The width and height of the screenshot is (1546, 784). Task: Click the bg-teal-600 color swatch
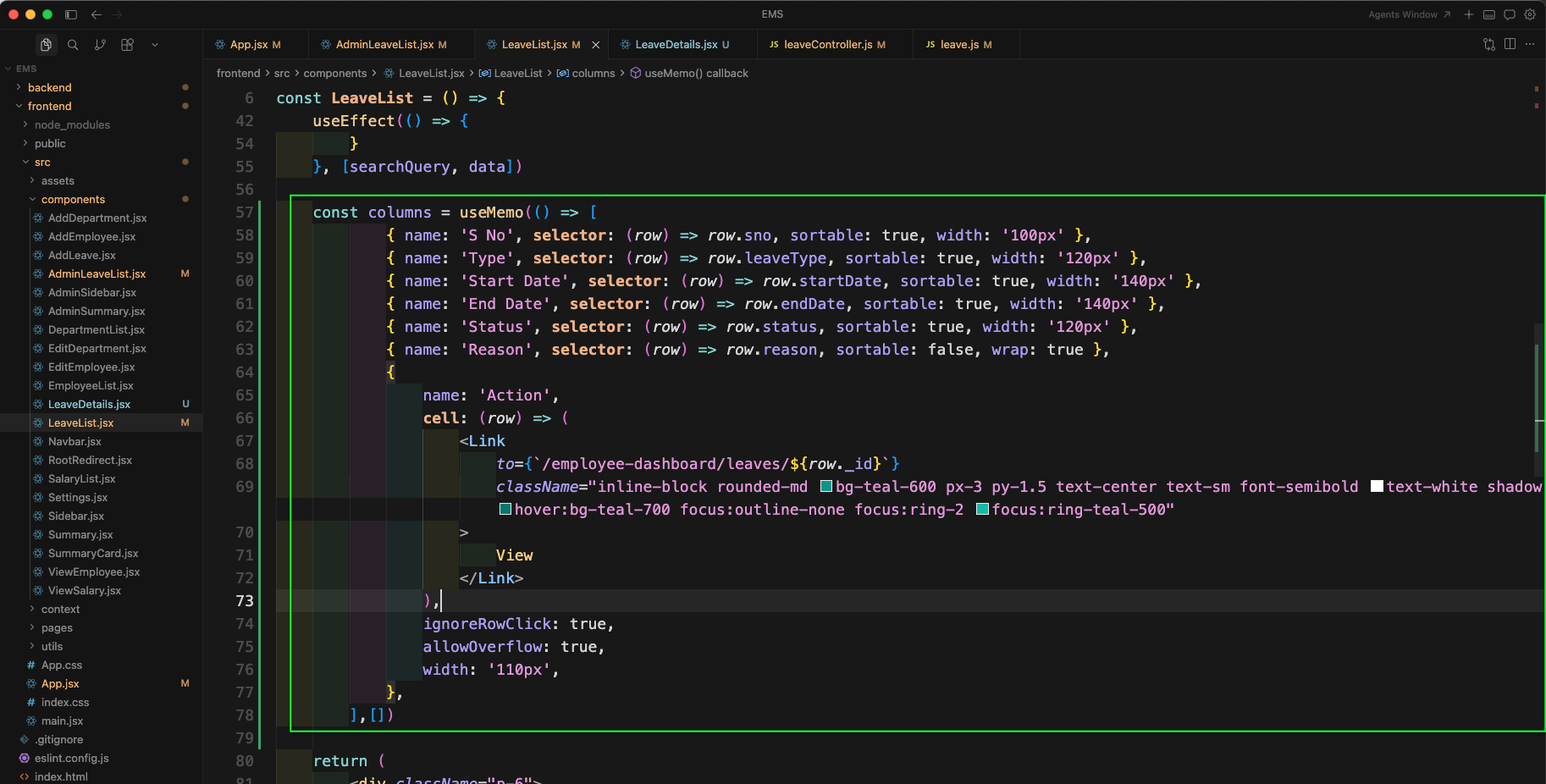tap(826, 487)
